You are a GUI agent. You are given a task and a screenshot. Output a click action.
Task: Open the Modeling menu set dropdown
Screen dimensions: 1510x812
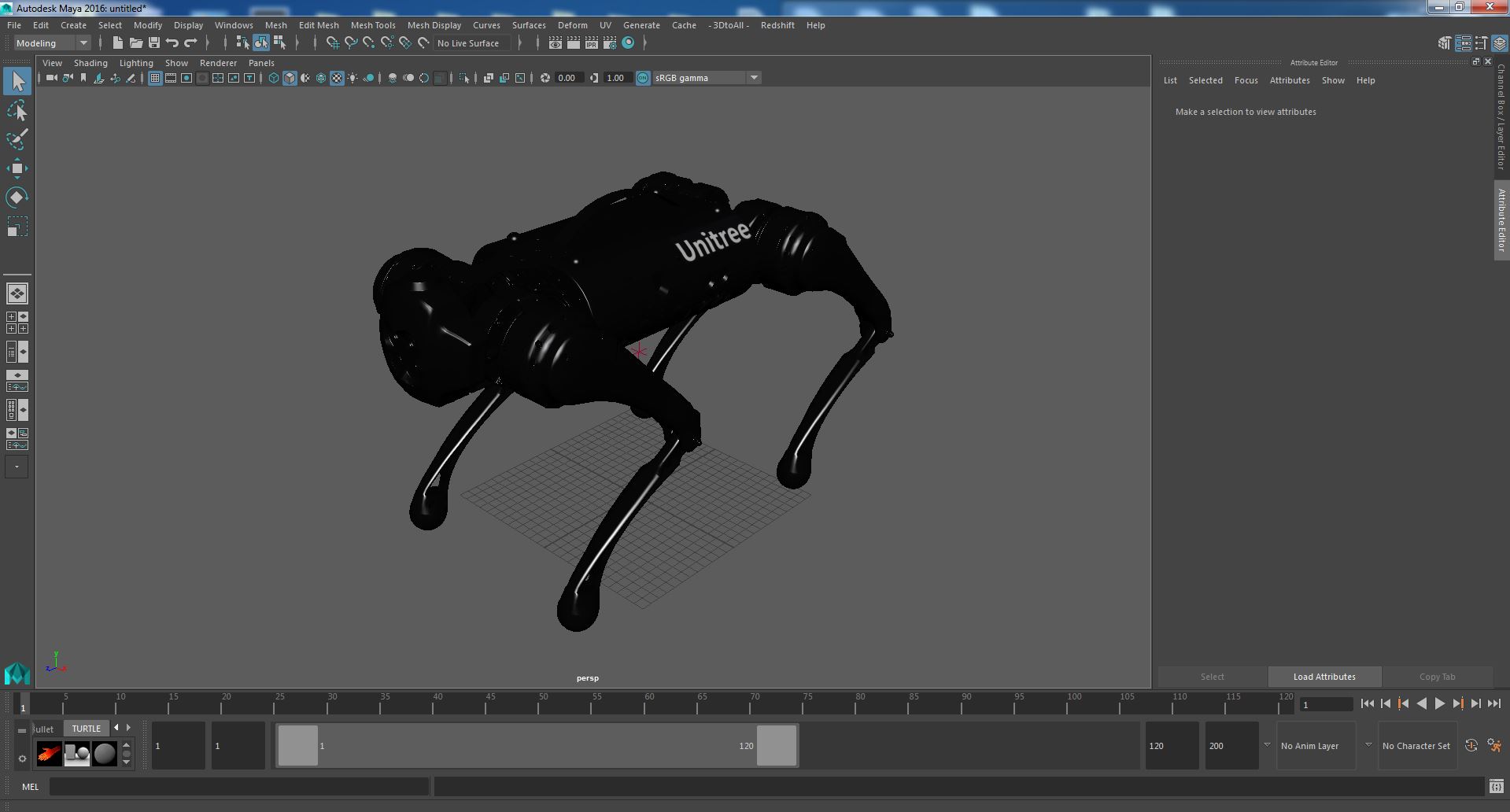pyautogui.click(x=52, y=43)
